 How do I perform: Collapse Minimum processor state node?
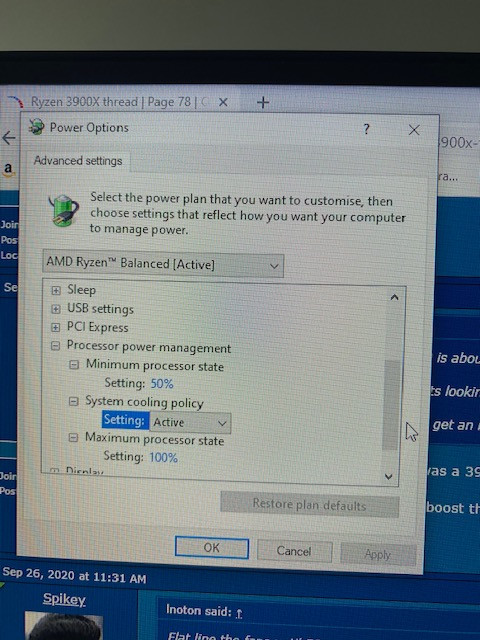pyautogui.click(x=74, y=364)
